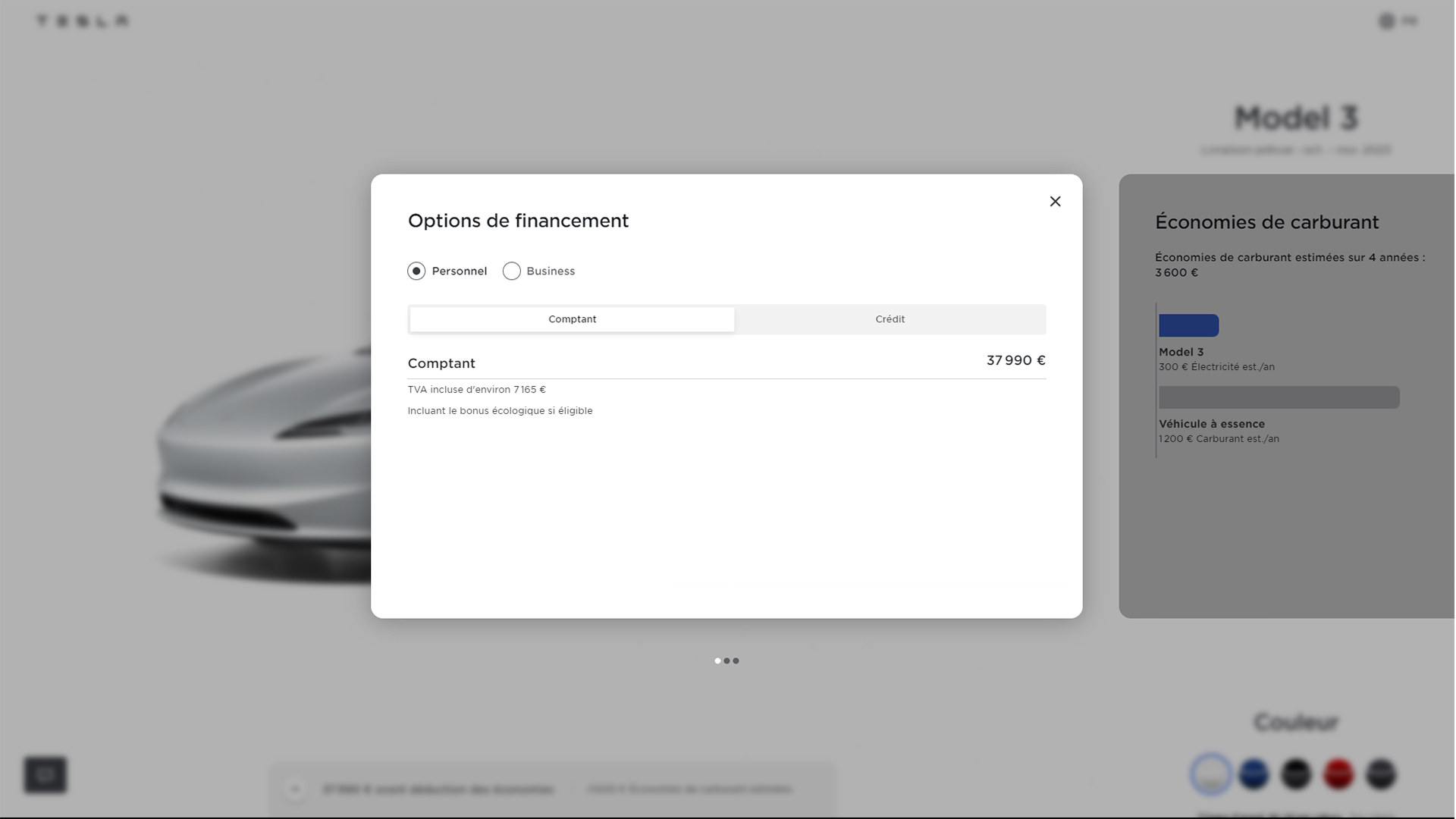Click the 1 200 € Carburant est./an text
1456x819 pixels.
pos(1219,439)
